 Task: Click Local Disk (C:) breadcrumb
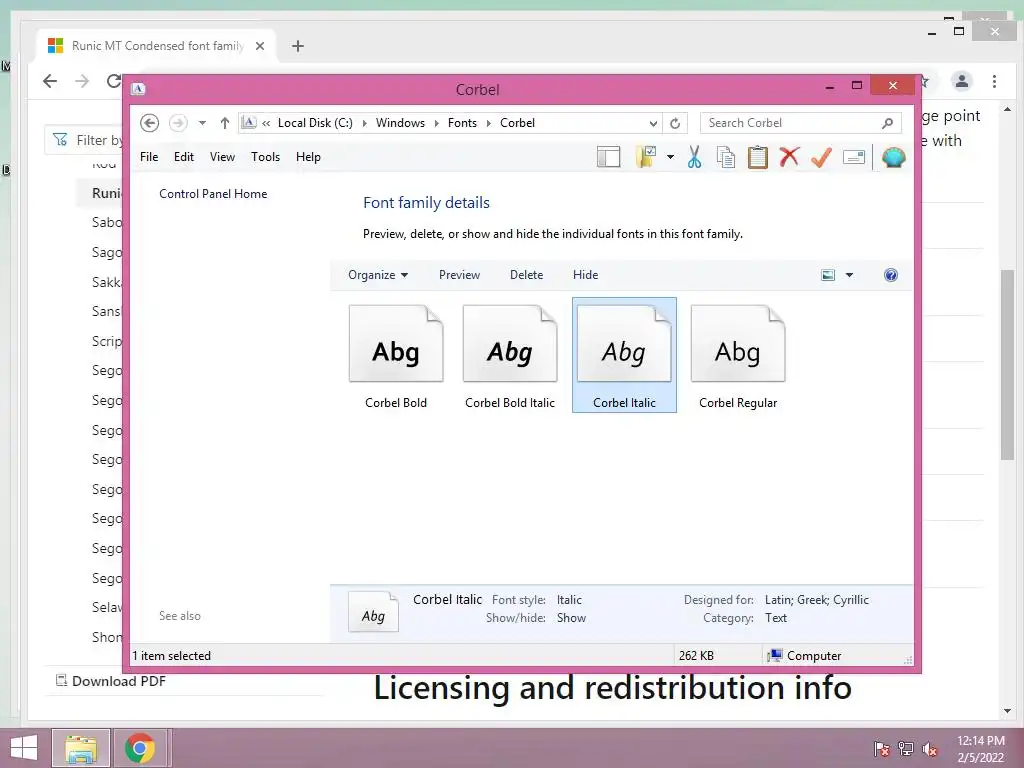(x=315, y=123)
